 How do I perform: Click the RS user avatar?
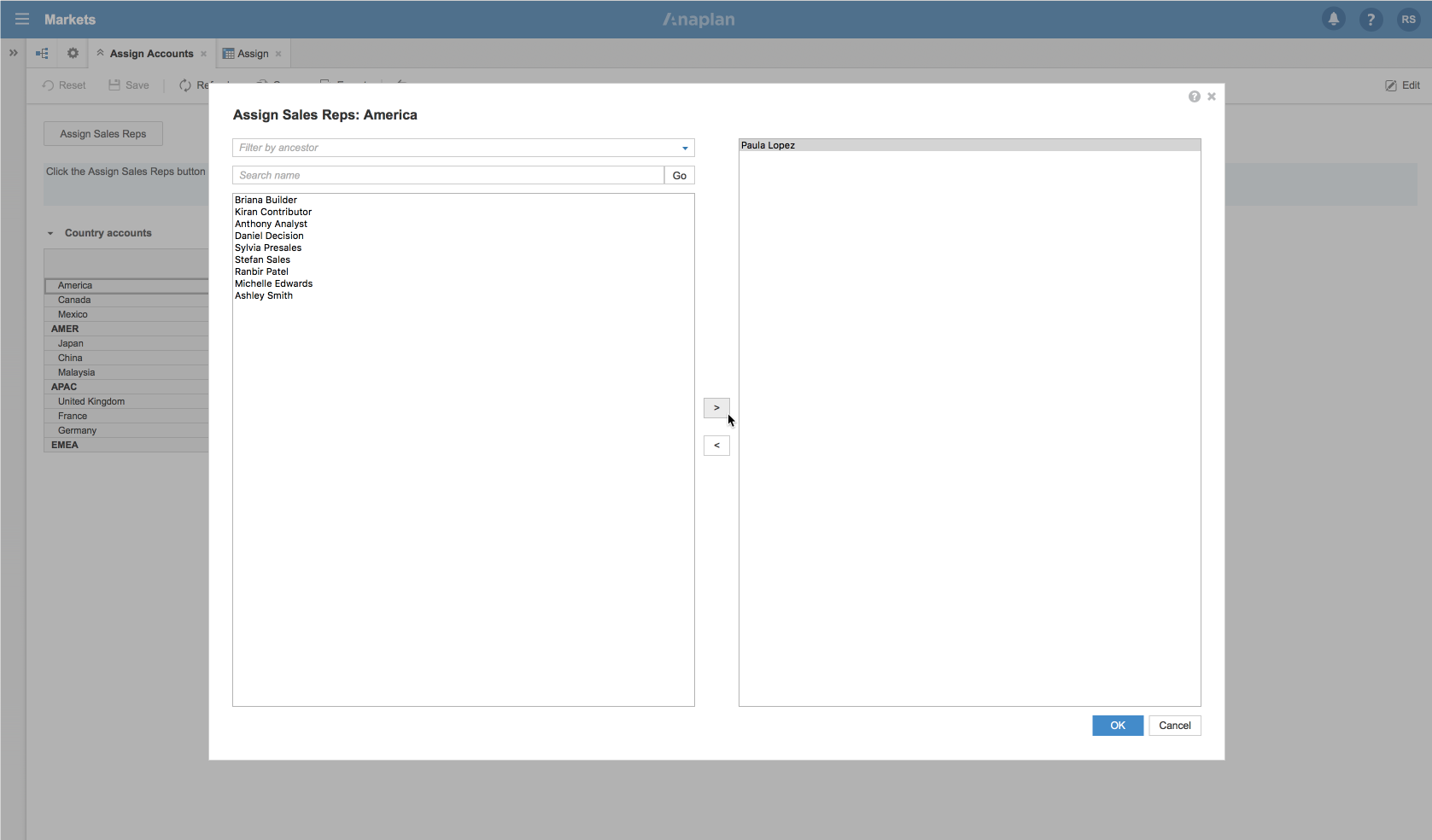pyautogui.click(x=1406, y=19)
